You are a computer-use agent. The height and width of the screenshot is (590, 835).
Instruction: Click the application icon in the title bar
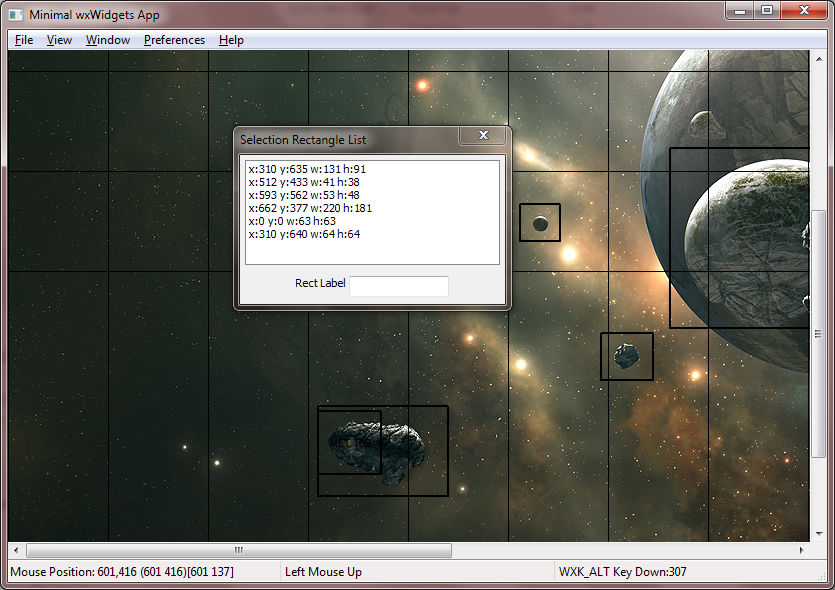point(16,15)
